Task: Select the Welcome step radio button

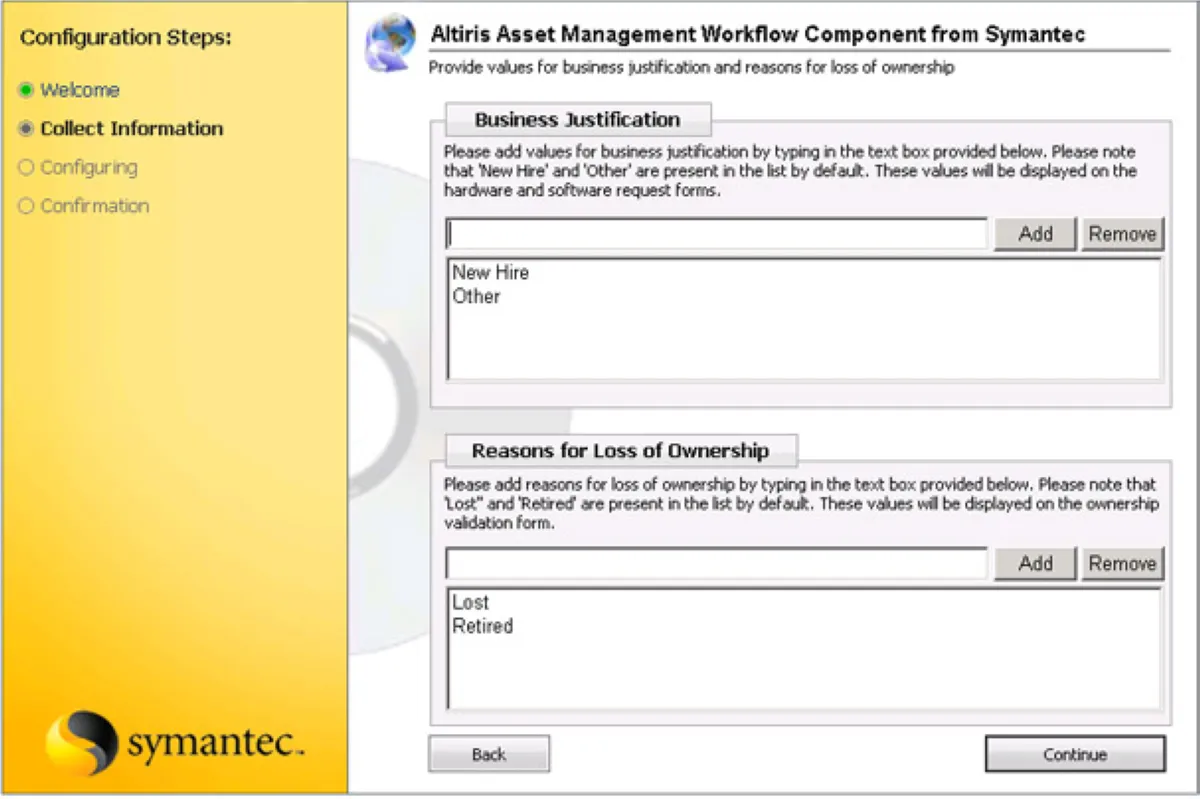Action: tap(26, 90)
